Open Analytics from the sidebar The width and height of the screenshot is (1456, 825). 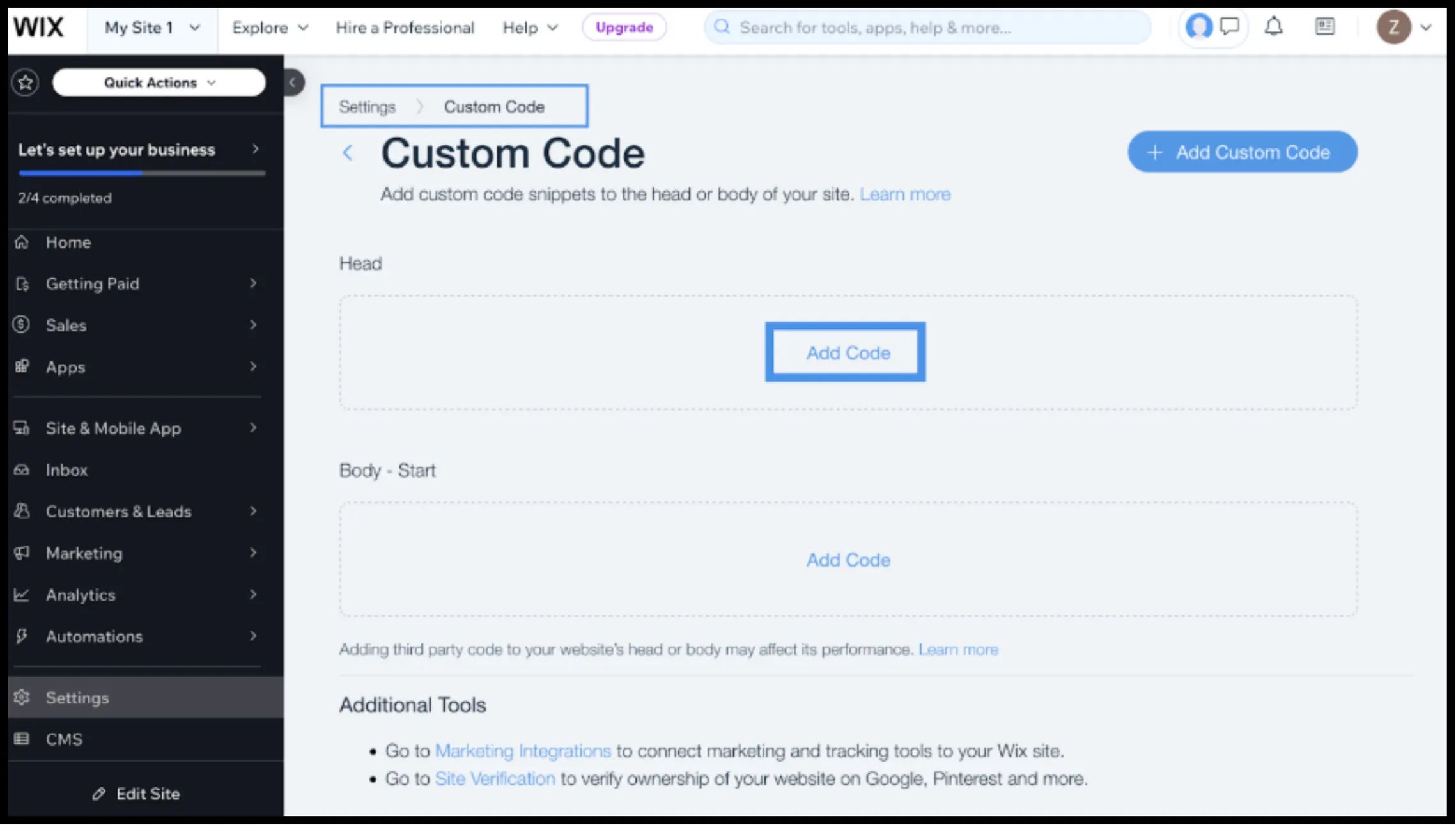click(x=81, y=595)
